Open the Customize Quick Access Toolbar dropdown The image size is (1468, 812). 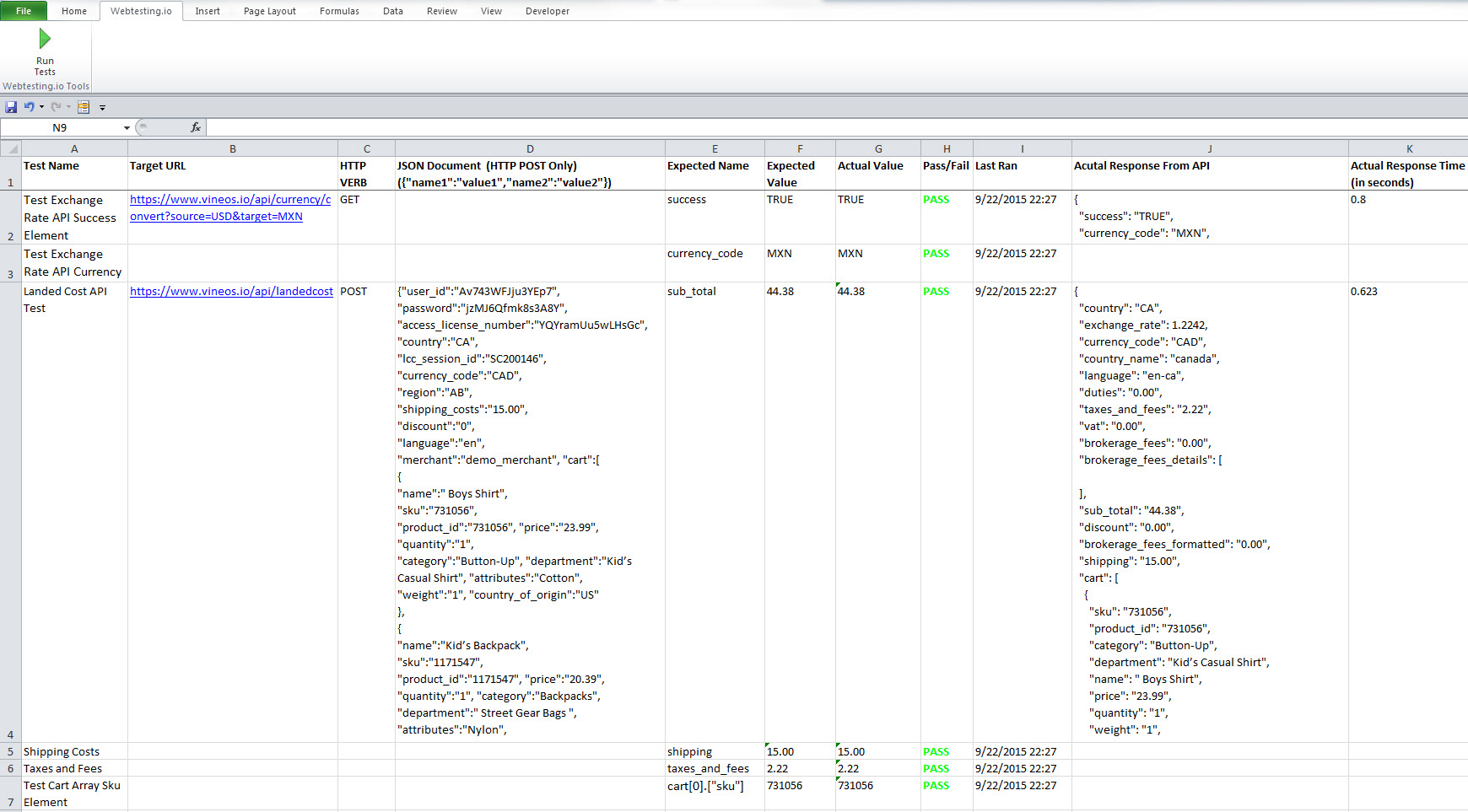[x=102, y=107]
